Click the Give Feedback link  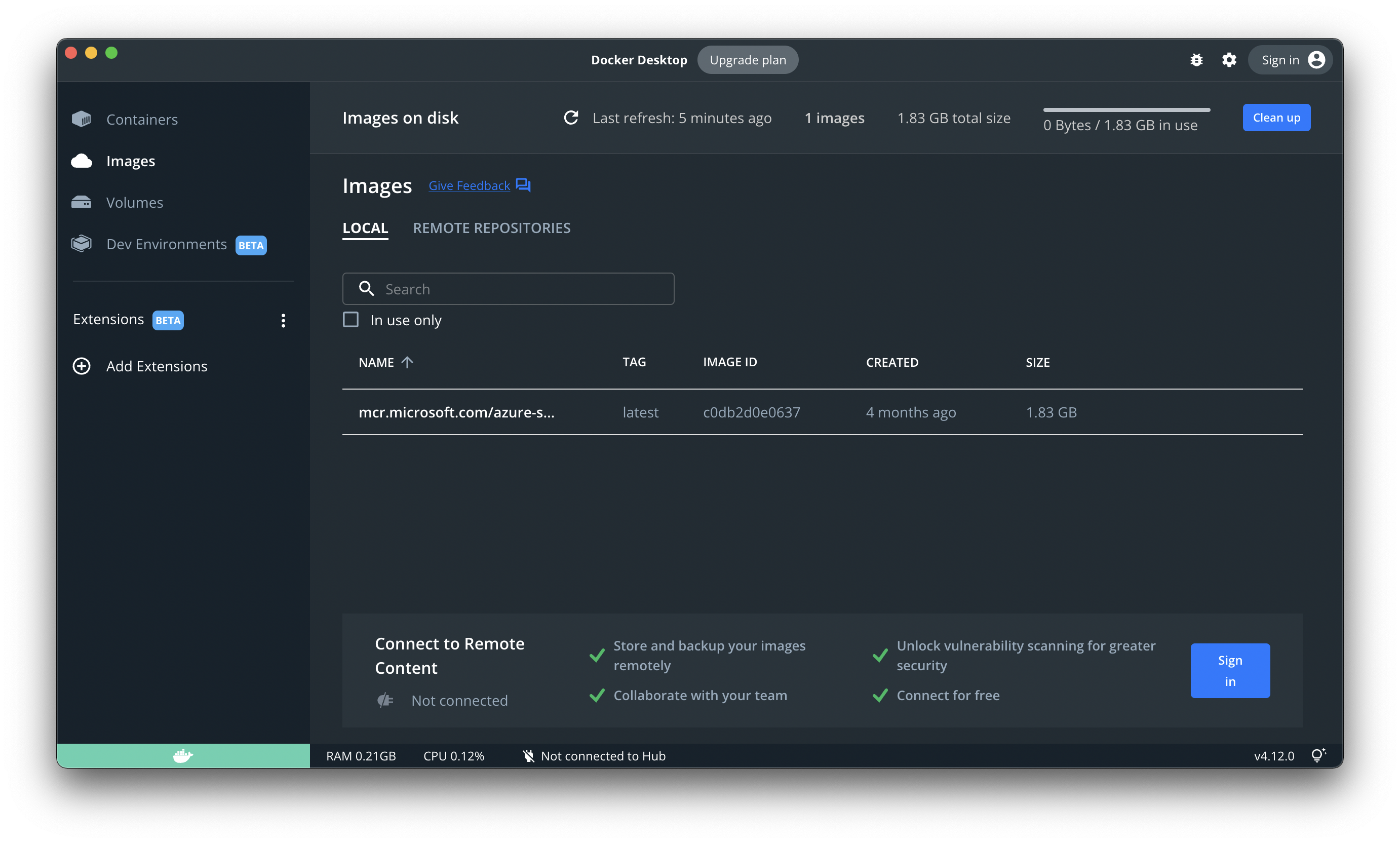point(469,186)
